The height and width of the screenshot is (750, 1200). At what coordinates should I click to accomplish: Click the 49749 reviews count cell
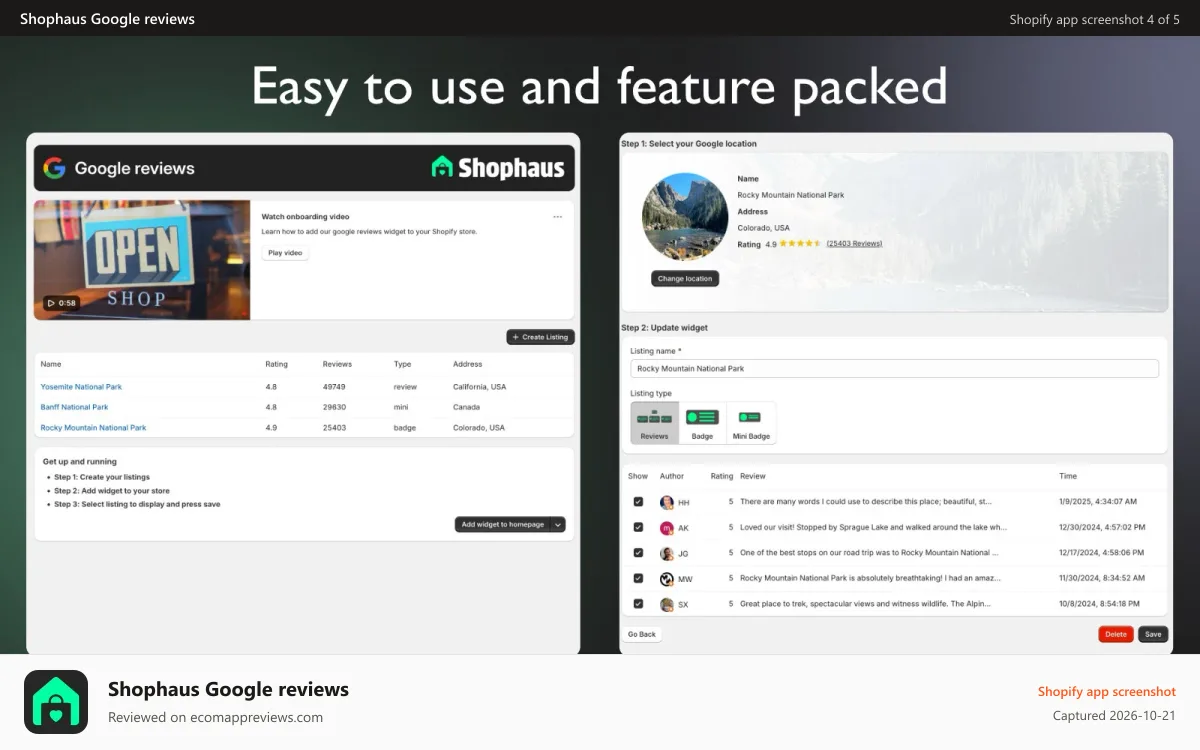coord(334,387)
